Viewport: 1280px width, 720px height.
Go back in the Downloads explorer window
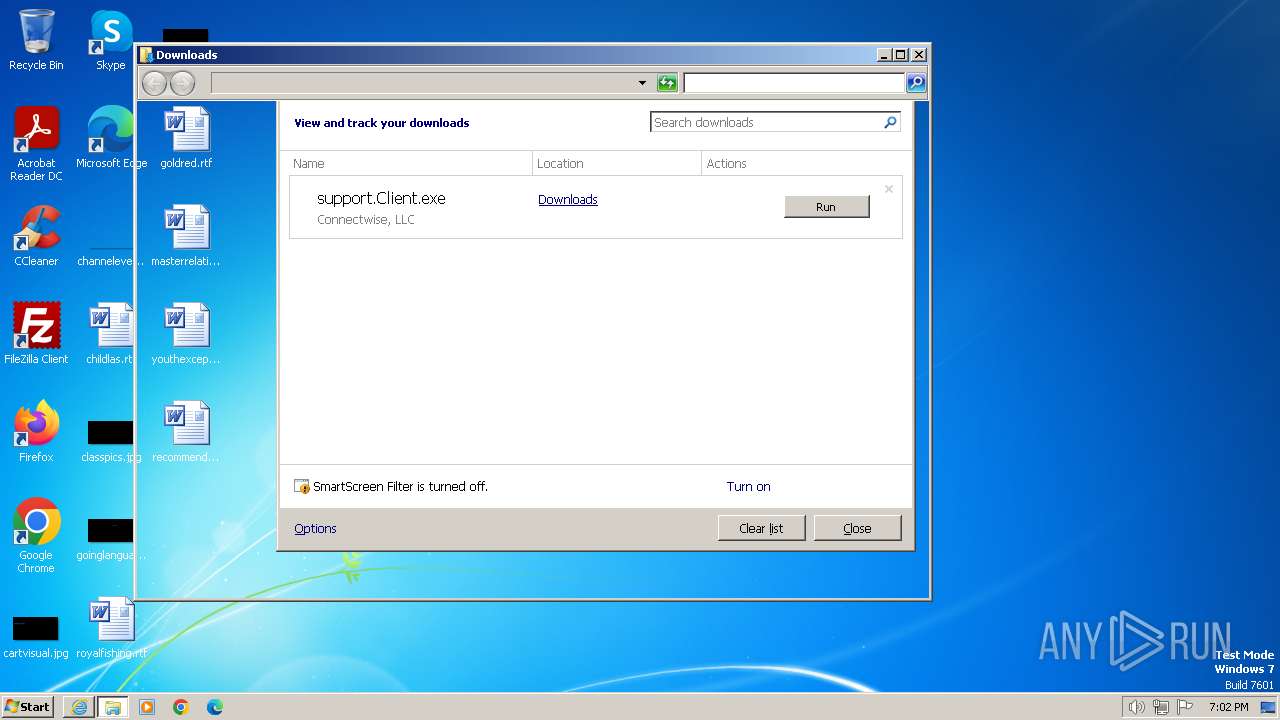pos(154,83)
